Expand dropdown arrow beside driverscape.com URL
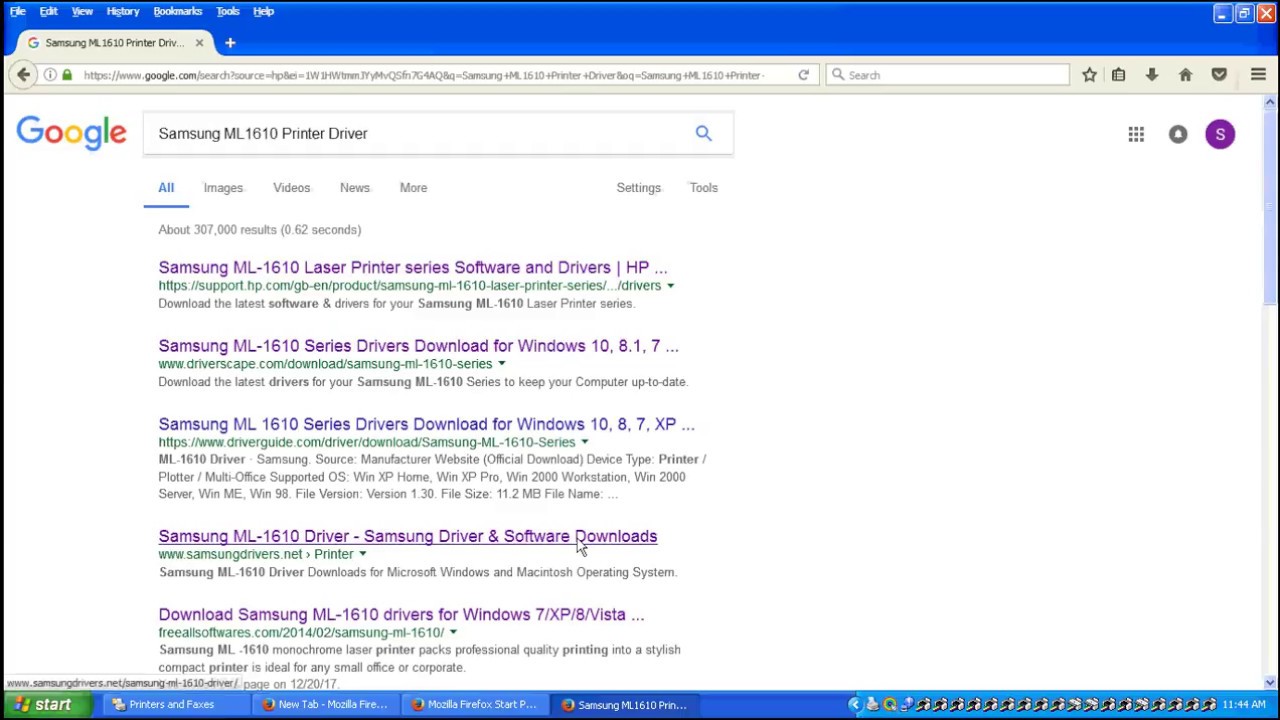The width and height of the screenshot is (1280, 720). 501,364
